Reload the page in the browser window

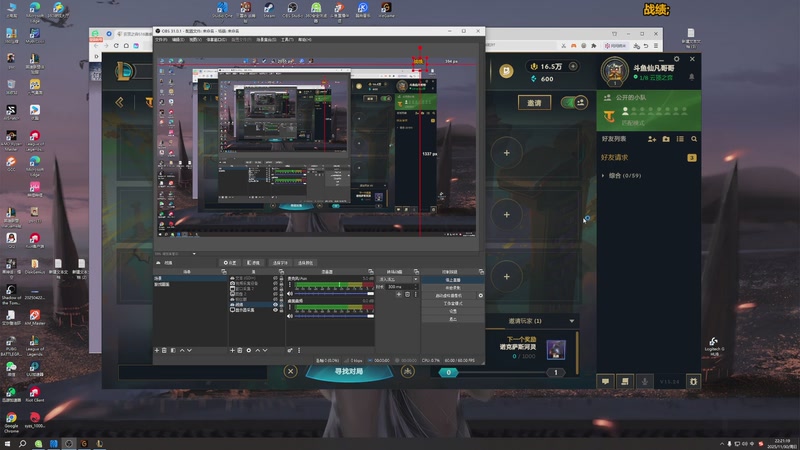pos(116,45)
